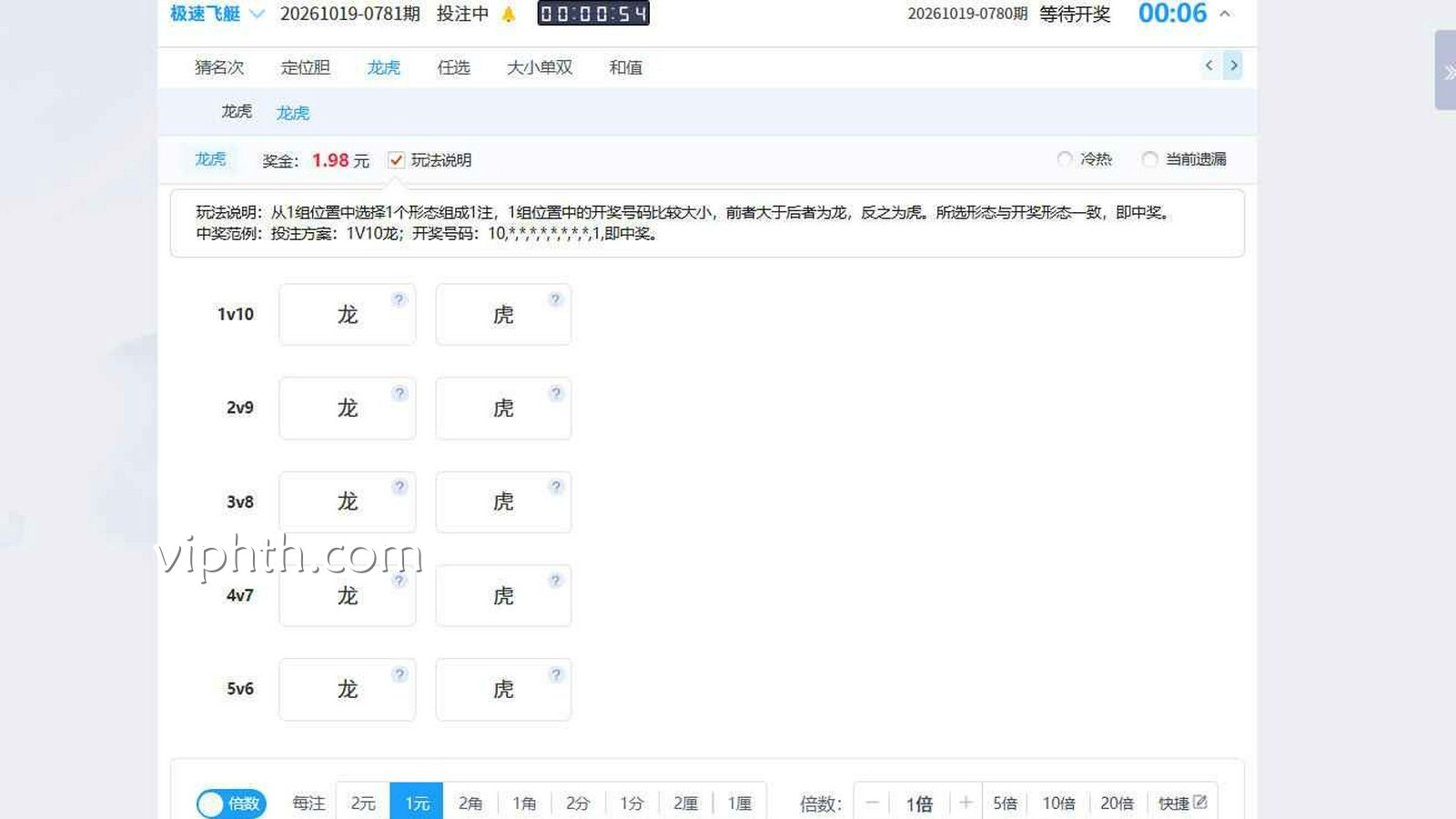
Task: Select the 冷热 radio button
Action: pos(1065,159)
